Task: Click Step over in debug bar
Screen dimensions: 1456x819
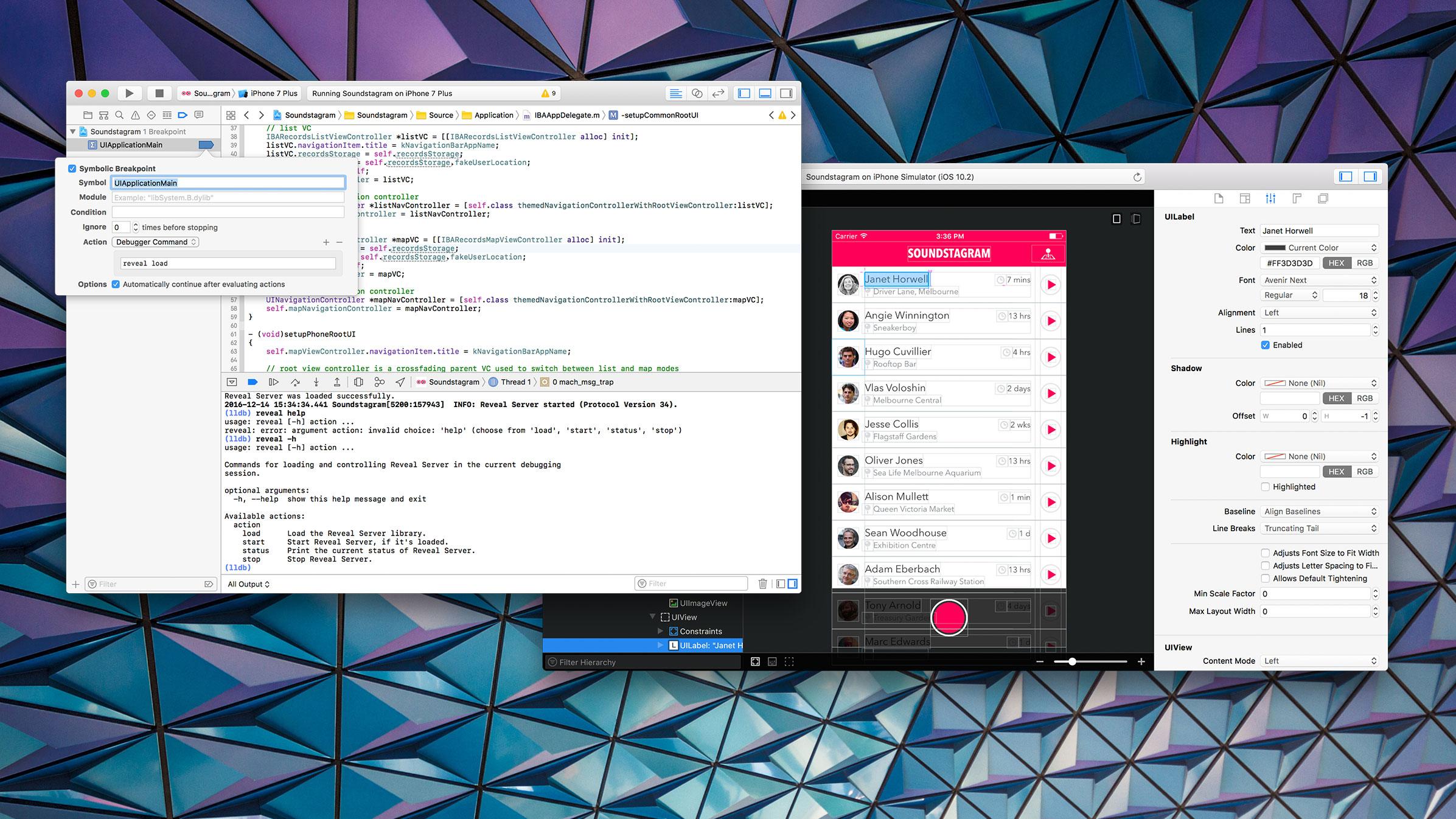Action: [295, 382]
